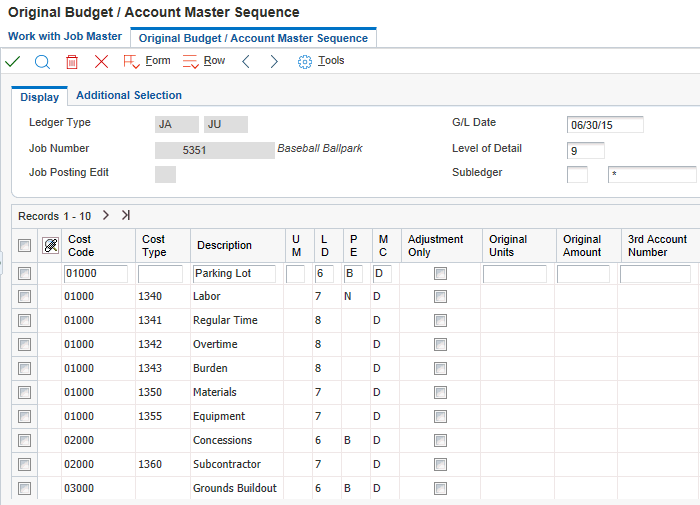700x505 pixels.
Task: Toggle Adjustment Only for Overtime row
Action: point(441,344)
